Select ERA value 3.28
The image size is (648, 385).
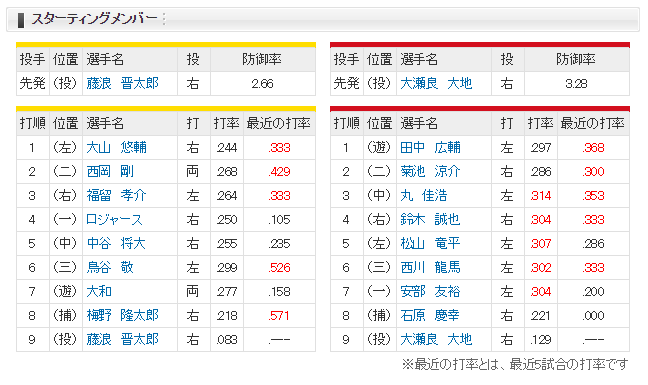click(576, 84)
